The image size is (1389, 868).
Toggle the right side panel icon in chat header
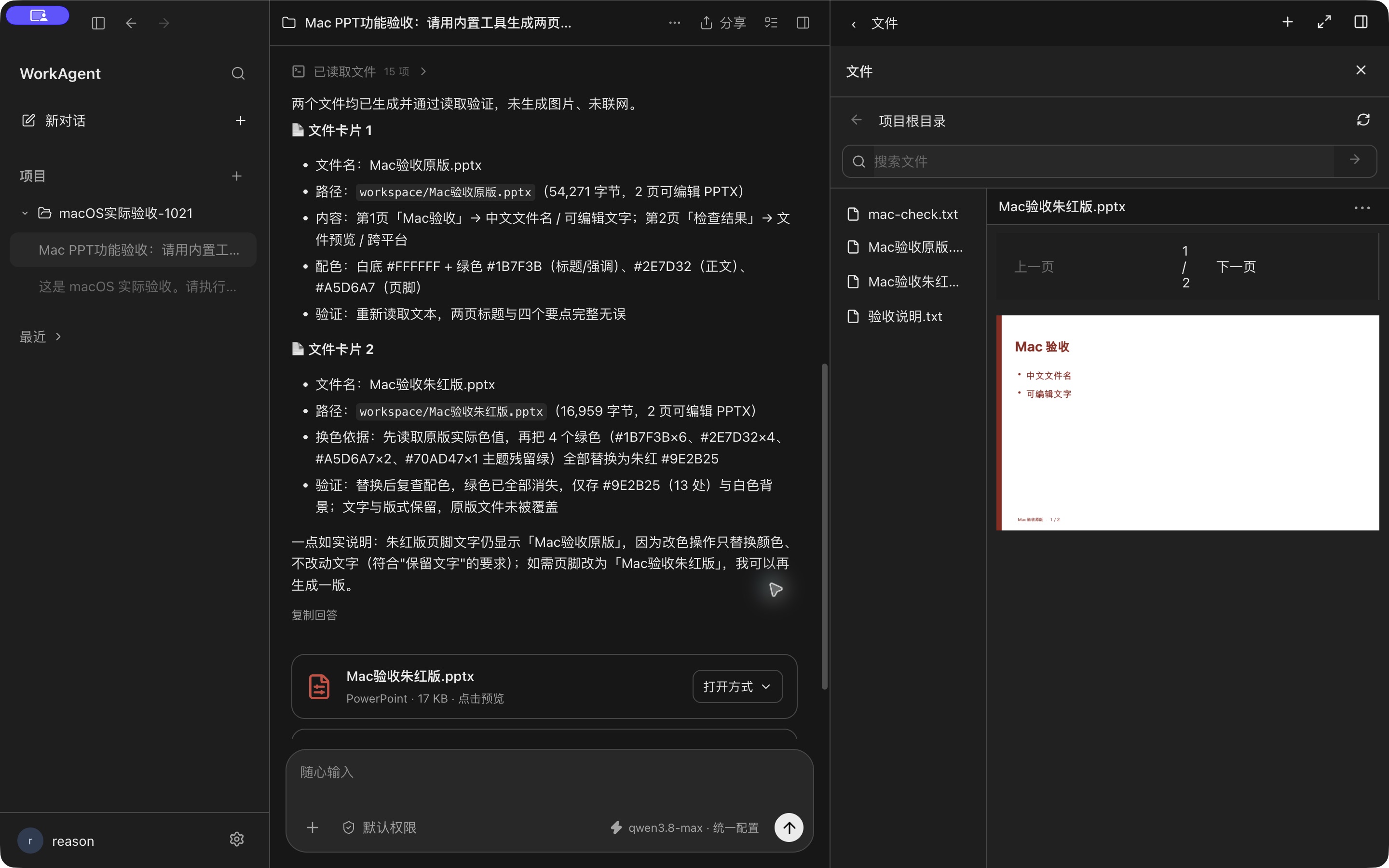click(x=803, y=23)
